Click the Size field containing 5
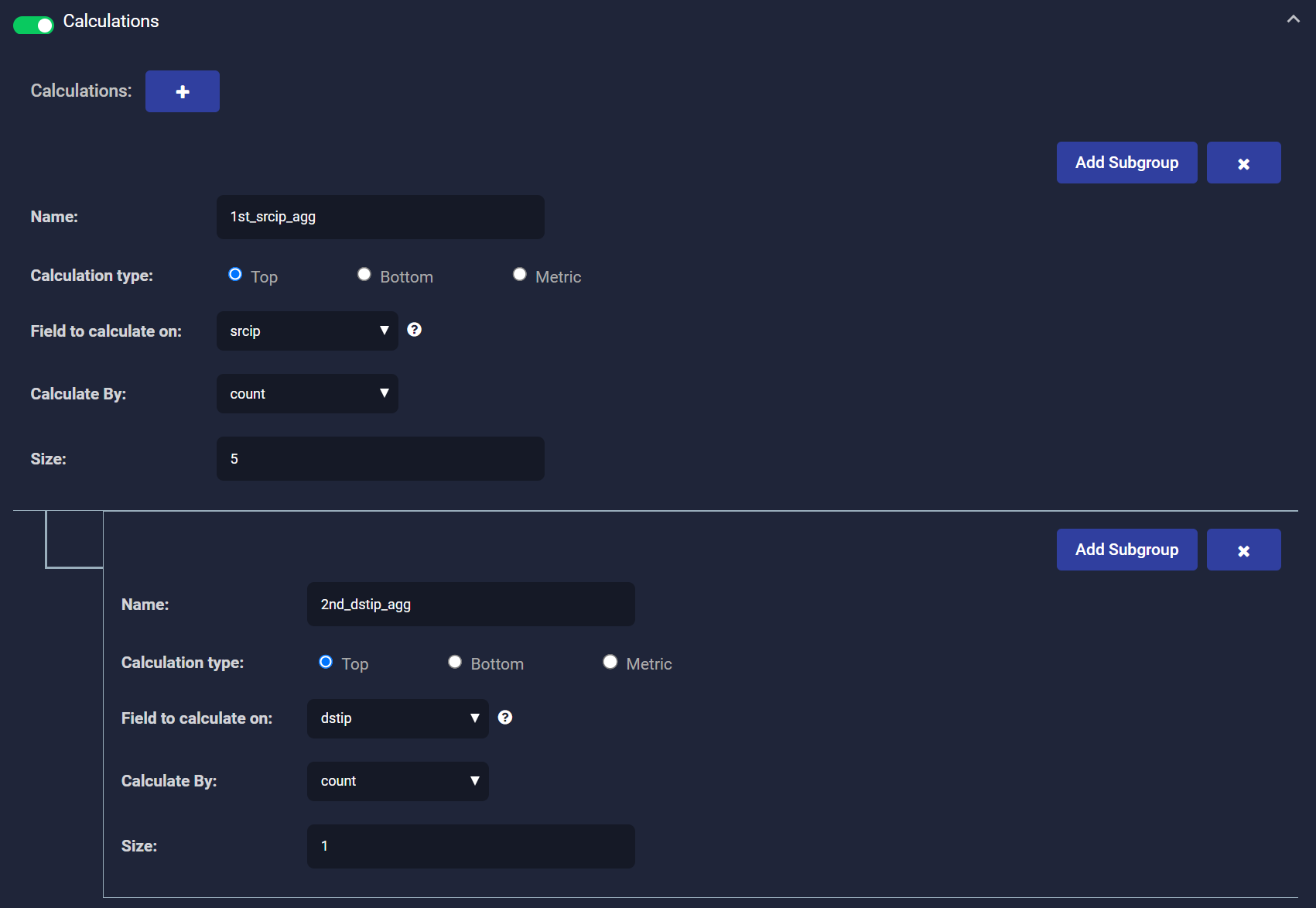1316x908 pixels. (380, 459)
